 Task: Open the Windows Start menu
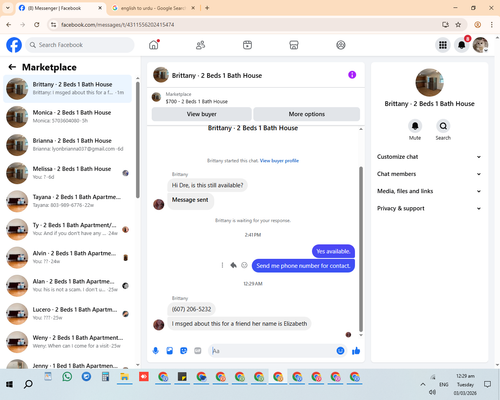coord(9,384)
